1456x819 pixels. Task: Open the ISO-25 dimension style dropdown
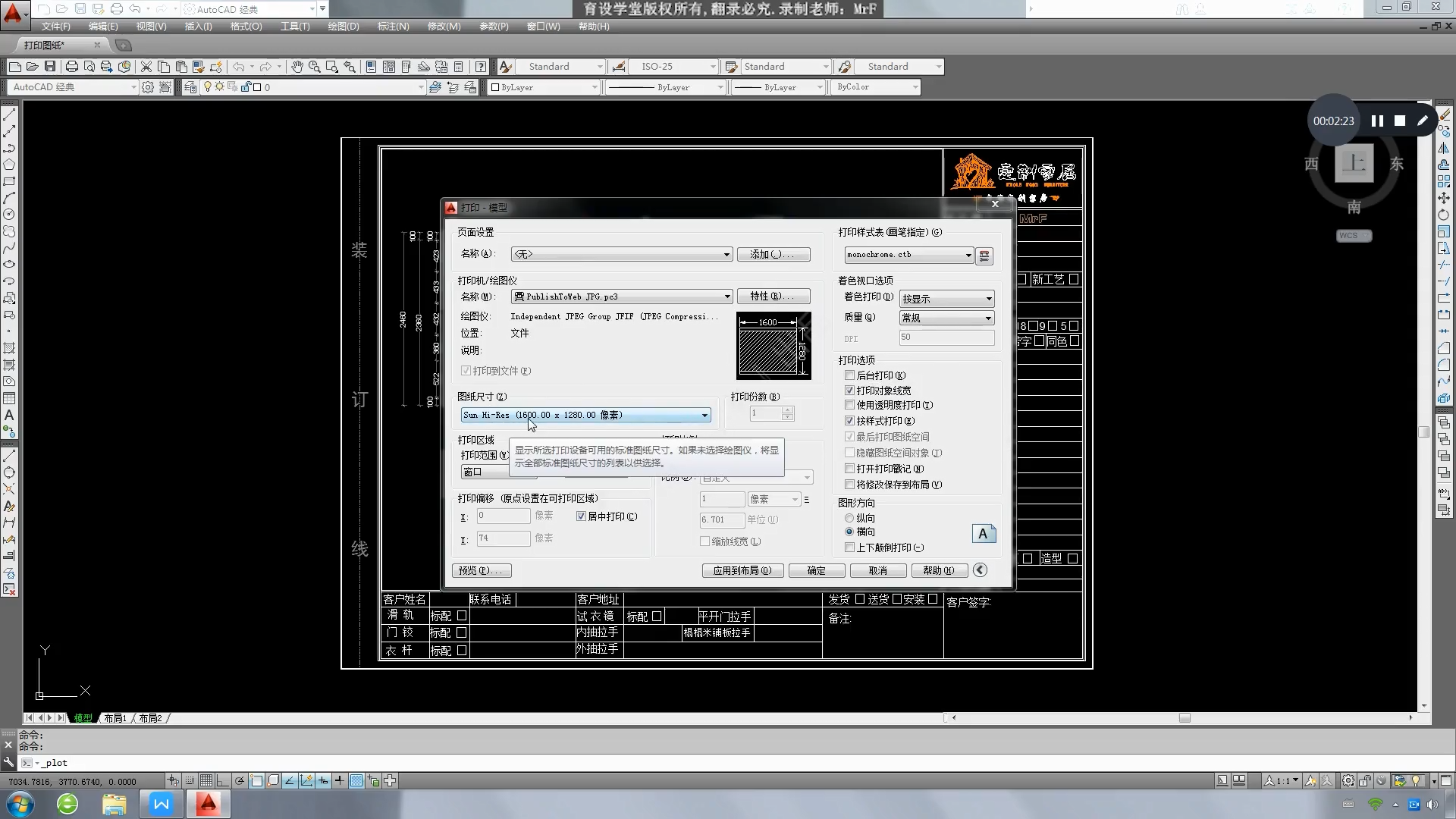click(x=673, y=67)
